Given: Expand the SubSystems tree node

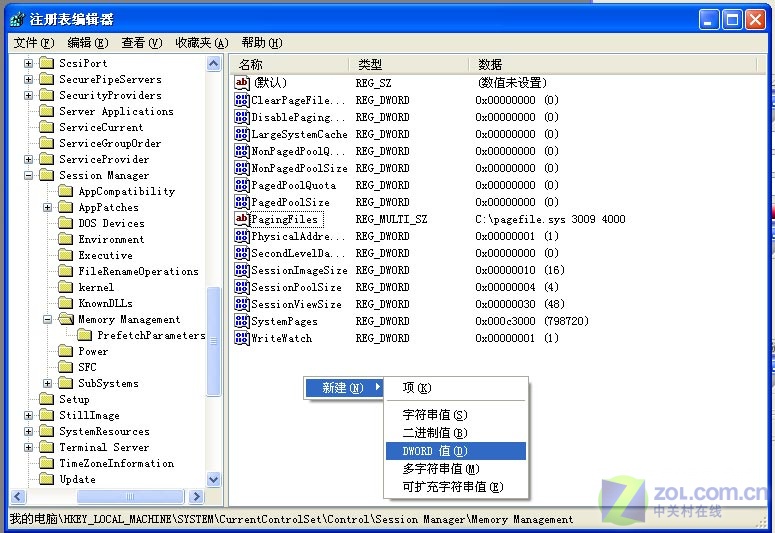Looking at the screenshot, I should point(47,383).
